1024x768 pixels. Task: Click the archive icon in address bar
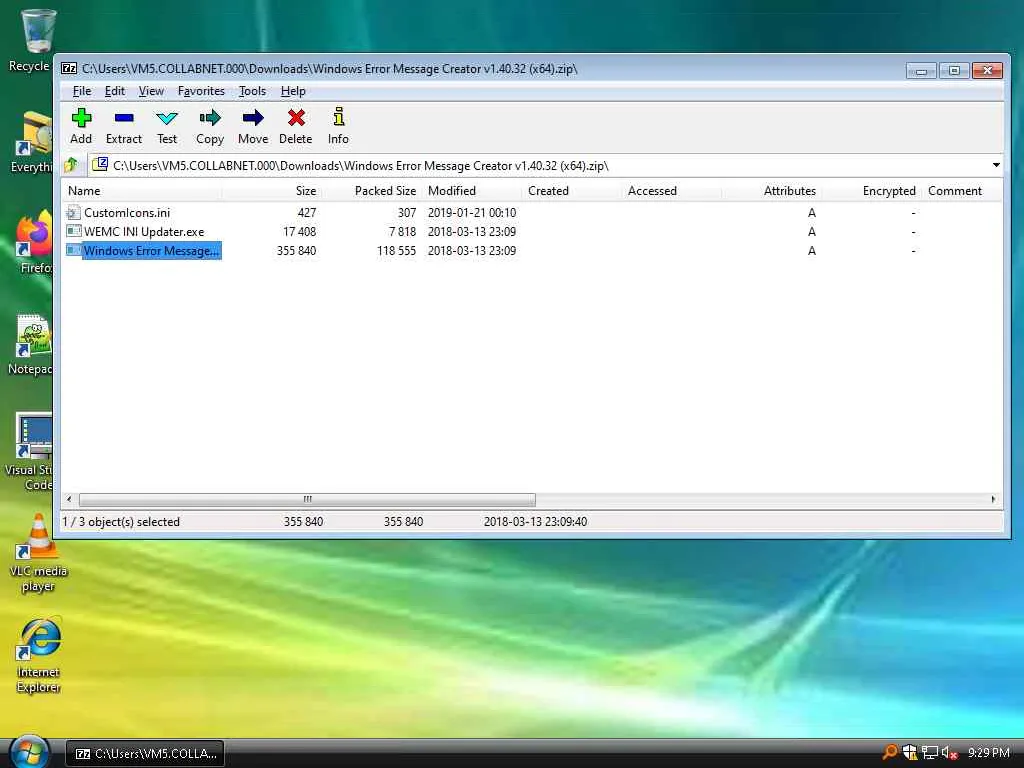pos(100,165)
